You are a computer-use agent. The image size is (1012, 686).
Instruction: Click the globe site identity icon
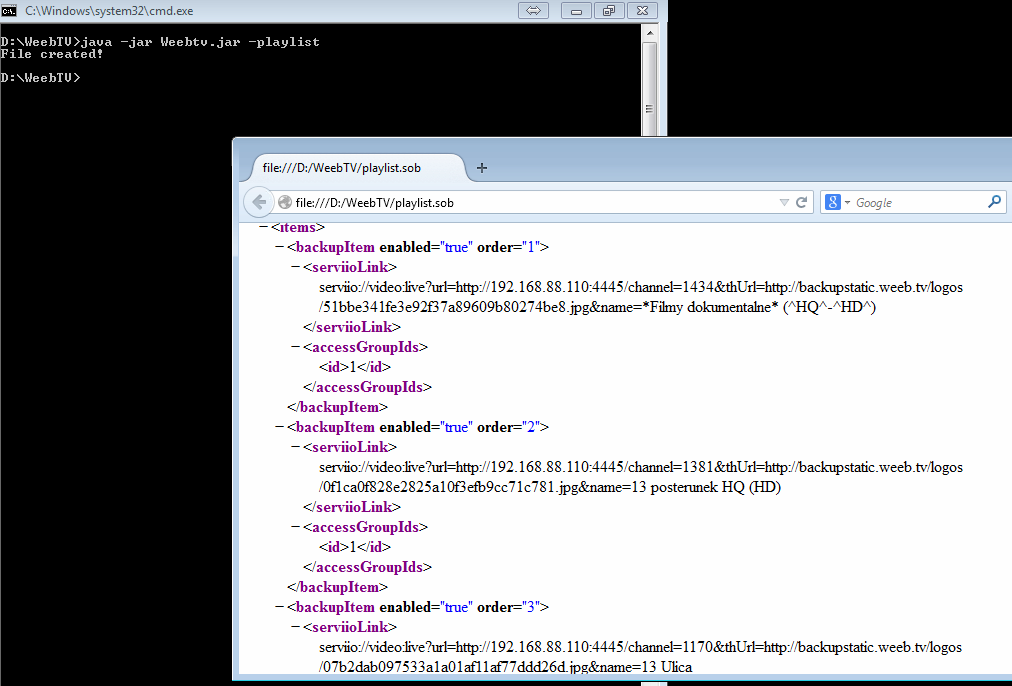coord(285,203)
